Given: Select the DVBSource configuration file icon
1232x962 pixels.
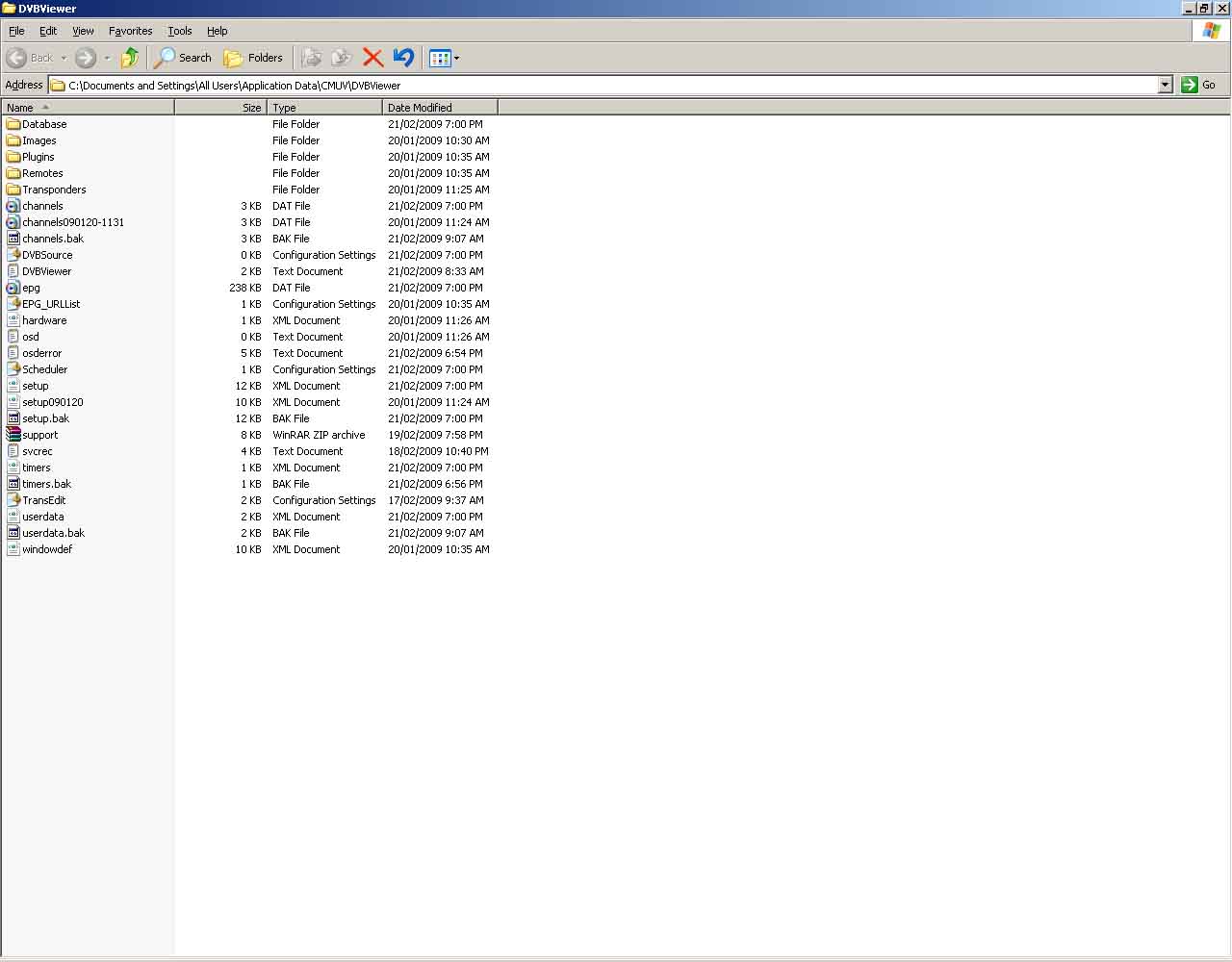Looking at the screenshot, I should (x=13, y=255).
